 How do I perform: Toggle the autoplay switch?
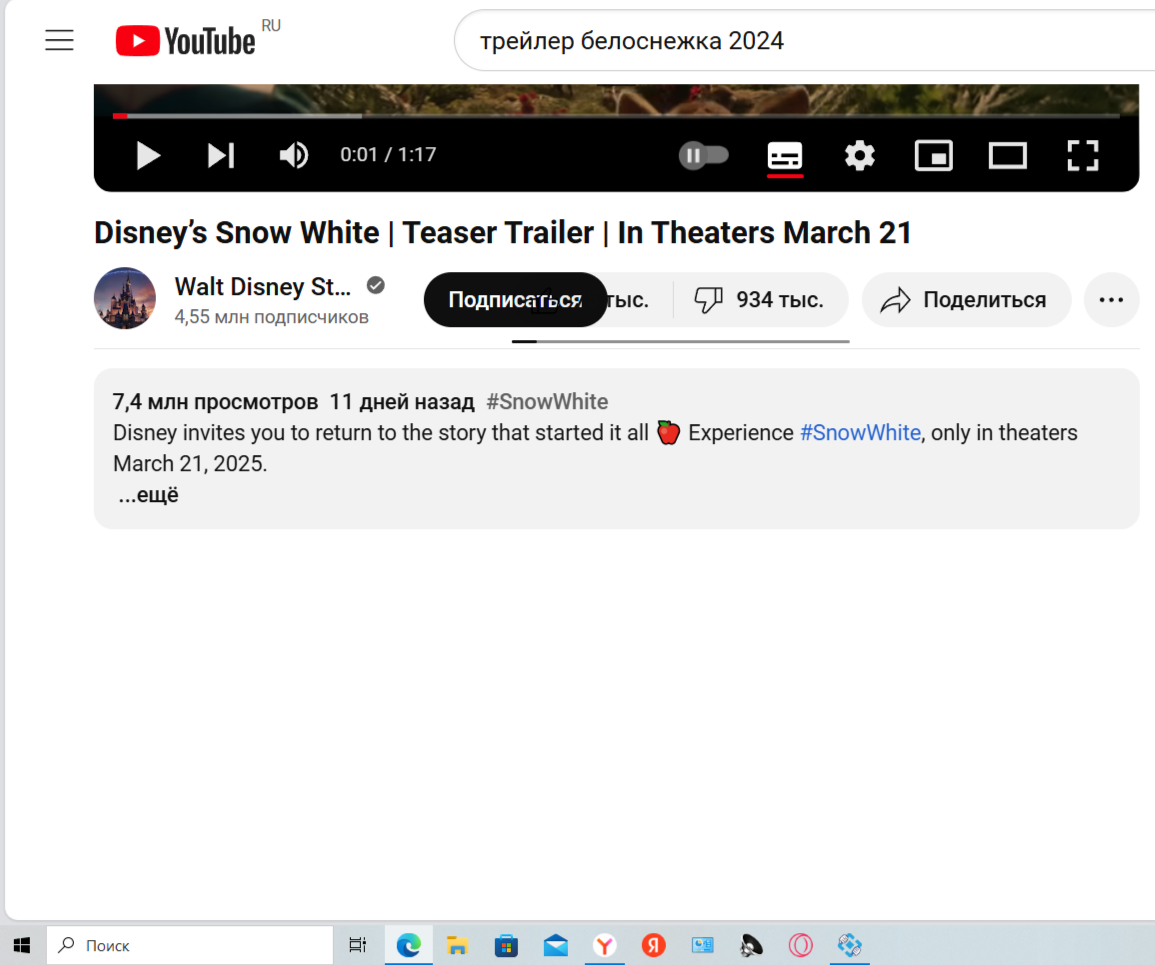[x=703, y=155]
